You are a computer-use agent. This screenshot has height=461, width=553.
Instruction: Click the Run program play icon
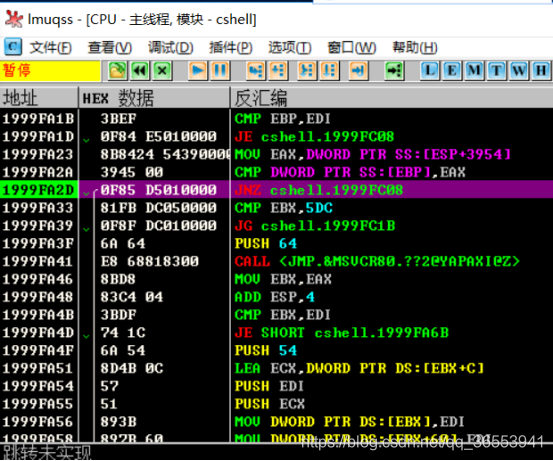pyautogui.click(x=198, y=71)
